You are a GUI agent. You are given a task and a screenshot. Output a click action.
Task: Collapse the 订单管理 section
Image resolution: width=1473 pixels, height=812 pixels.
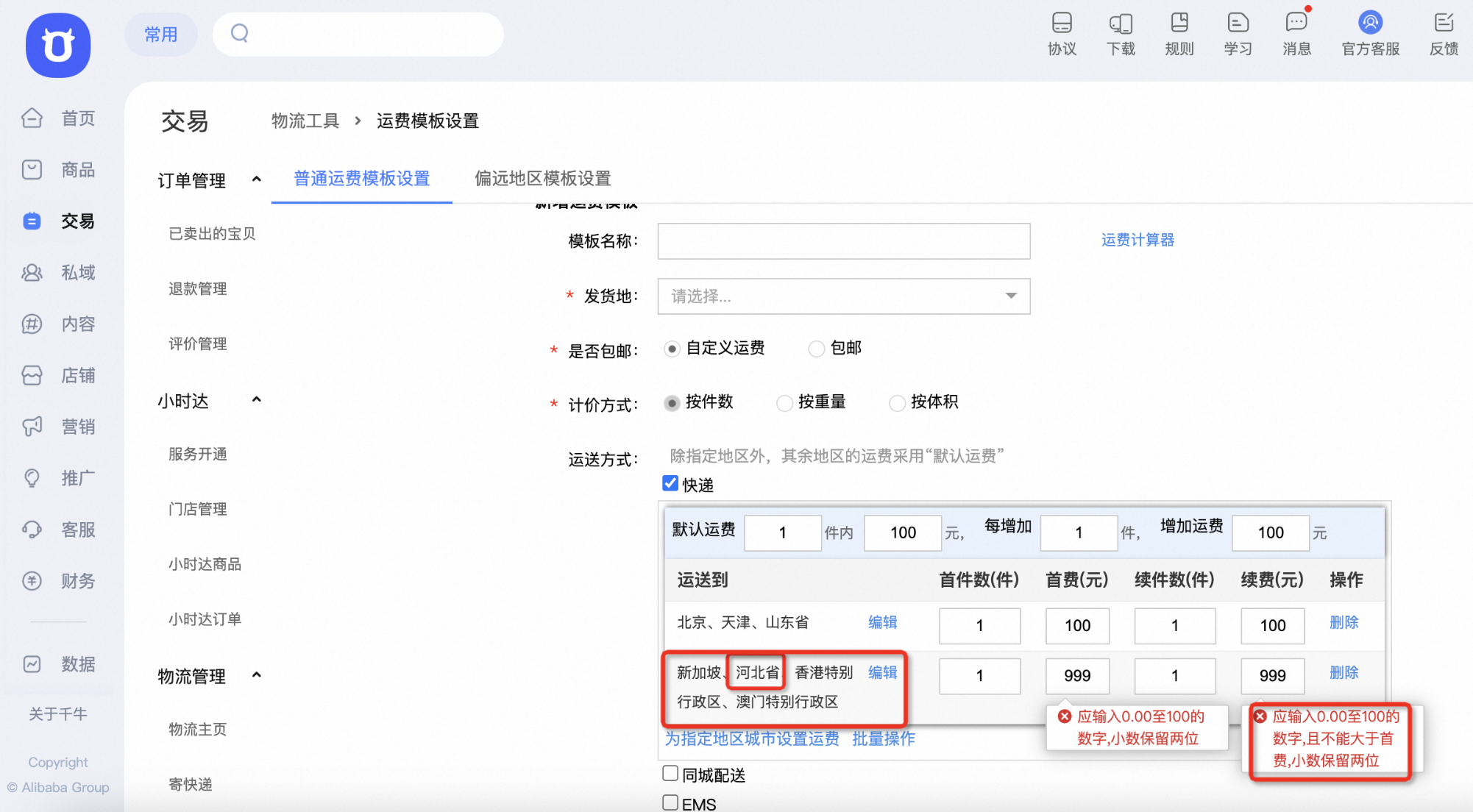256,179
